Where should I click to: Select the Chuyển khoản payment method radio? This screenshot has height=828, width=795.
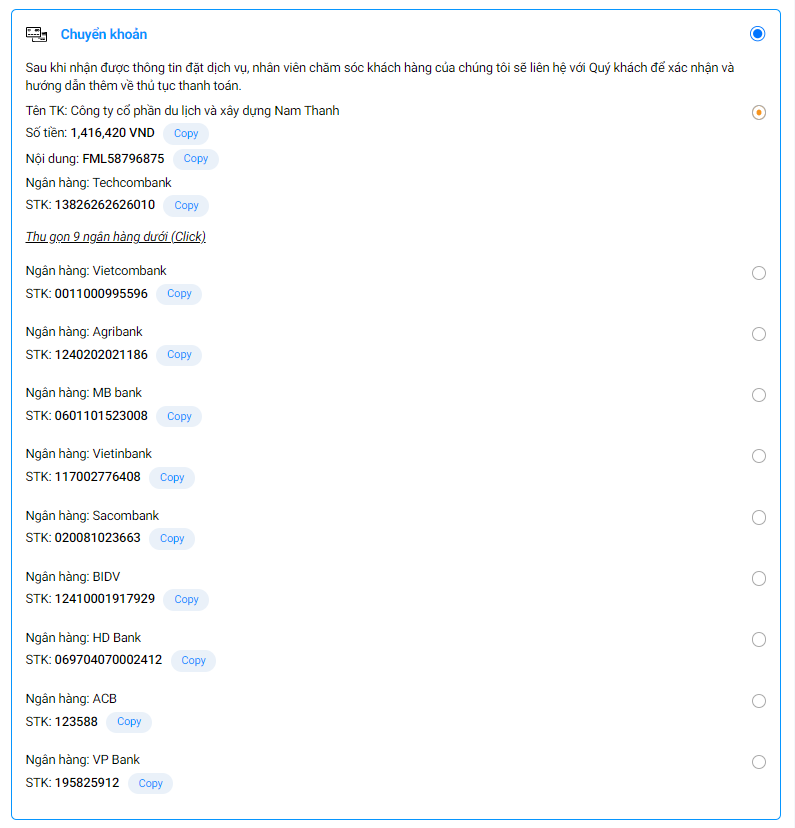pos(757,34)
